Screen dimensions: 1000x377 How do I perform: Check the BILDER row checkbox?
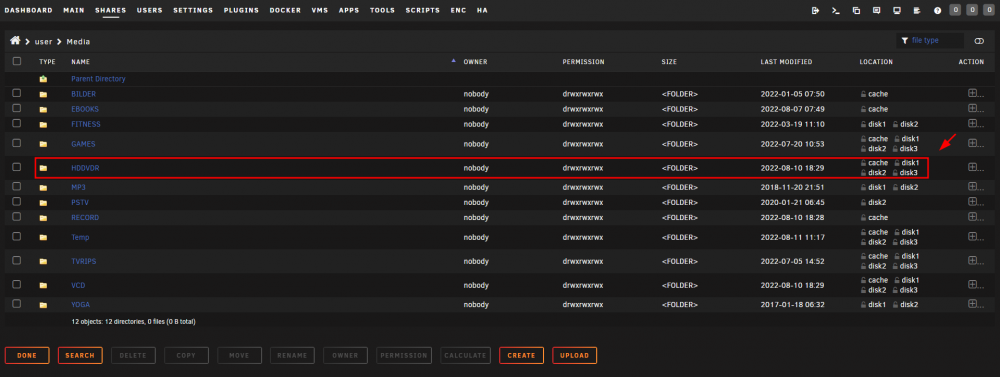pyautogui.click(x=17, y=93)
